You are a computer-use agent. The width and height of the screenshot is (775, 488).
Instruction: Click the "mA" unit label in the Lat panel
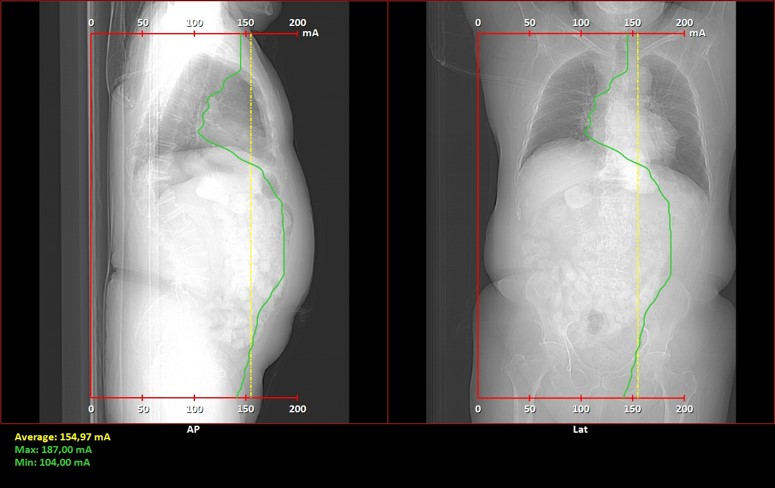697,33
